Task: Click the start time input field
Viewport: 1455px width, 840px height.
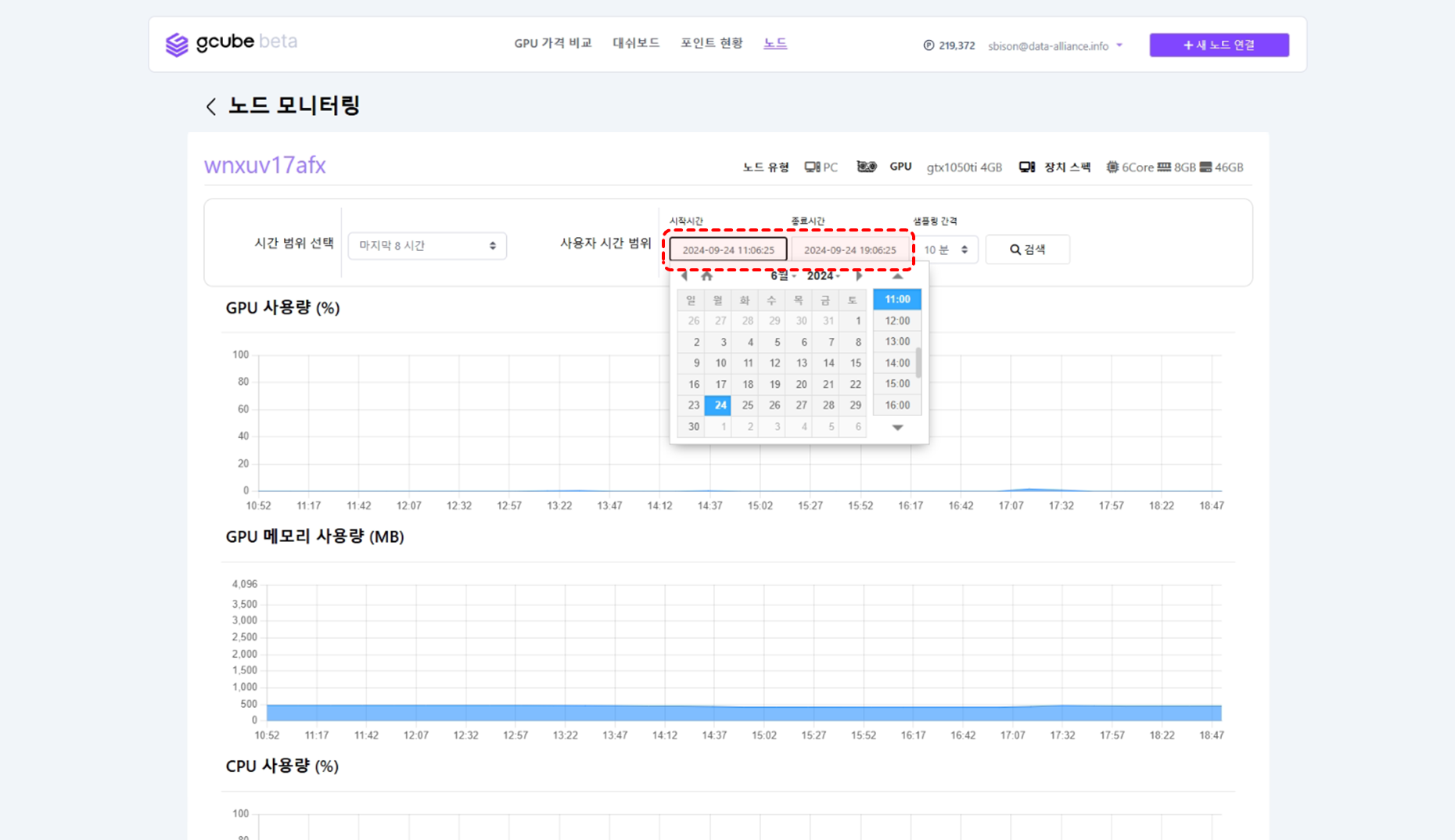Action: [x=728, y=249]
